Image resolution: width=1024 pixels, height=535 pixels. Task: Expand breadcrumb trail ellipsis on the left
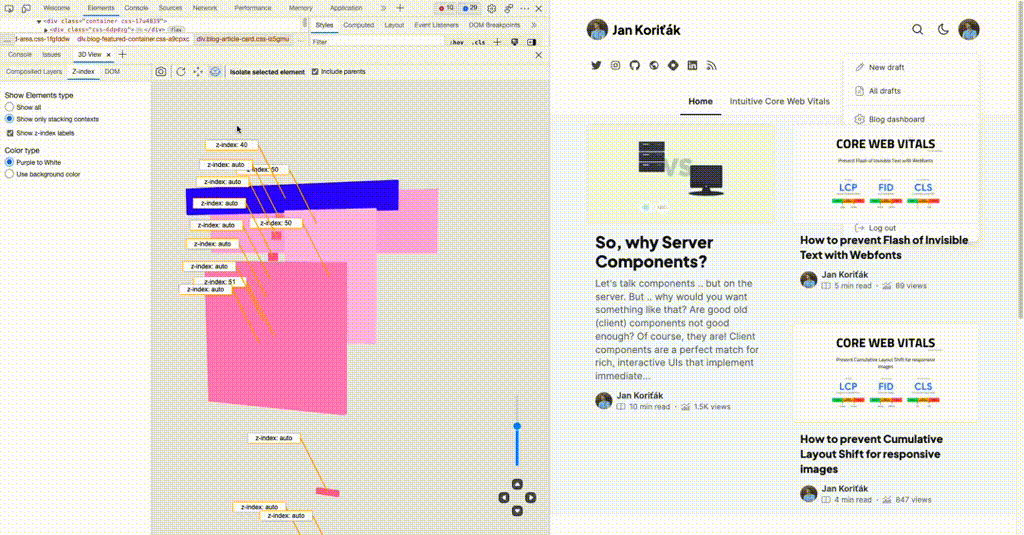point(6,39)
